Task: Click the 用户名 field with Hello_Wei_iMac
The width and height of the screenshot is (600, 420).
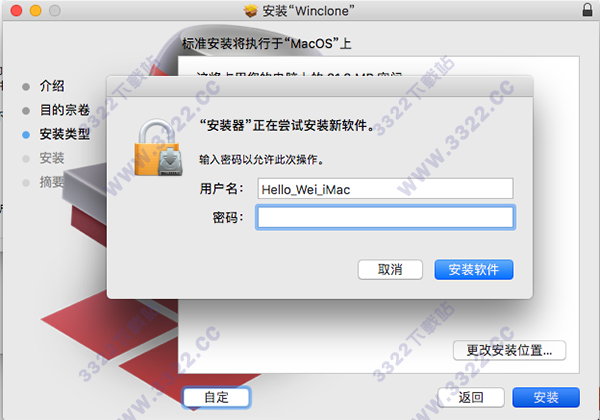Action: (385, 189)
